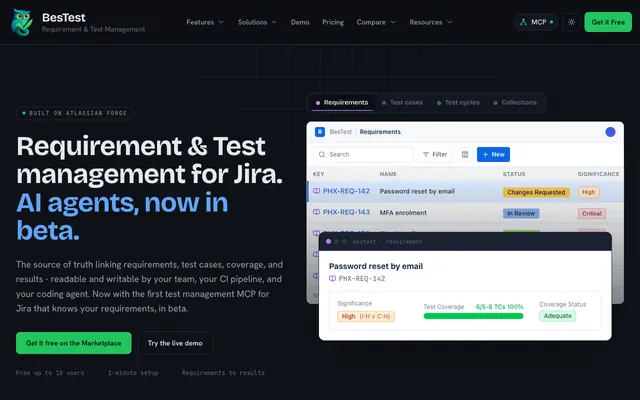Click the Changes Requested status badge

pyautogui.click(x=536, y=192)
